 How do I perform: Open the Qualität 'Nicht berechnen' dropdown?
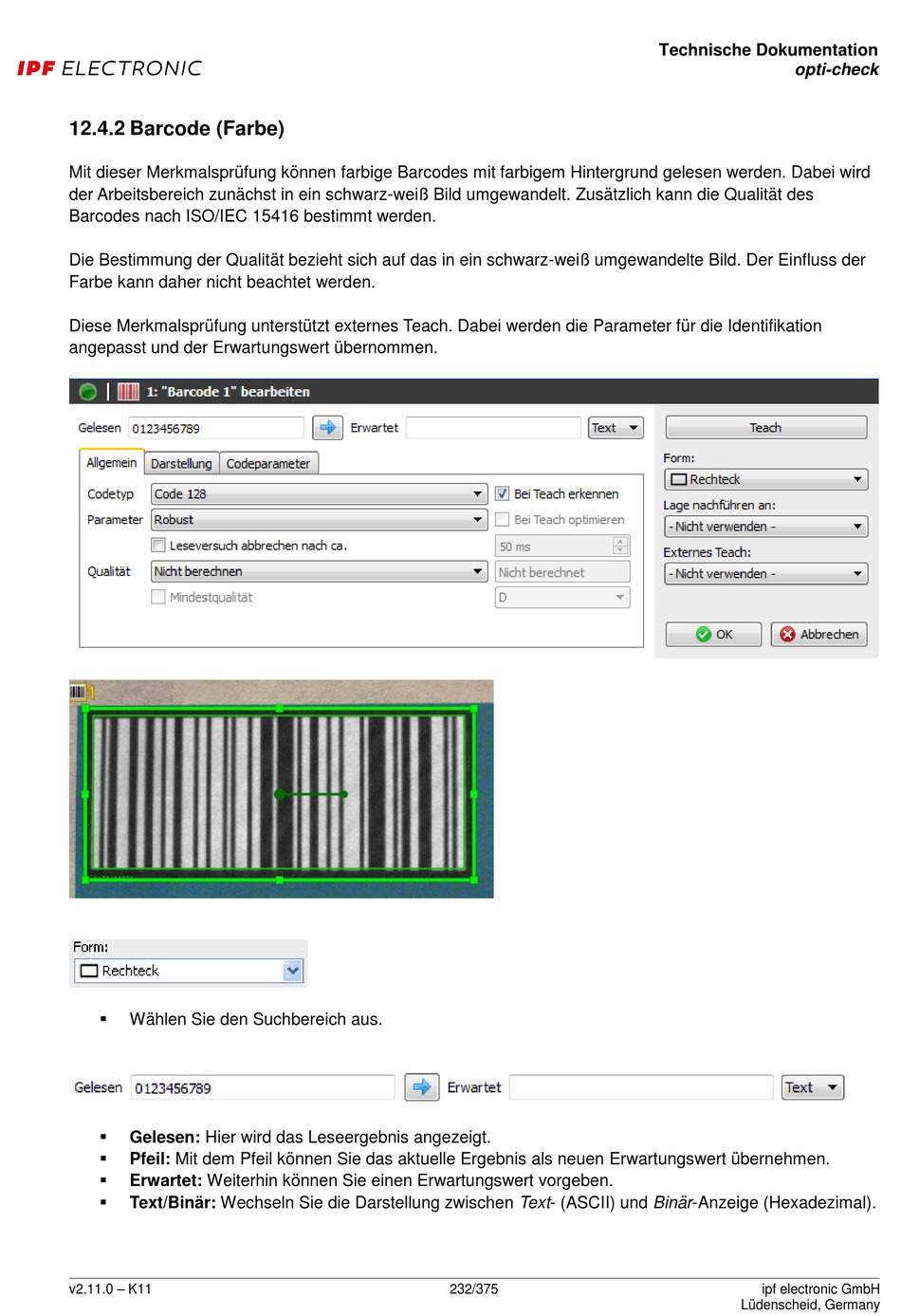(x=320, y=571)
